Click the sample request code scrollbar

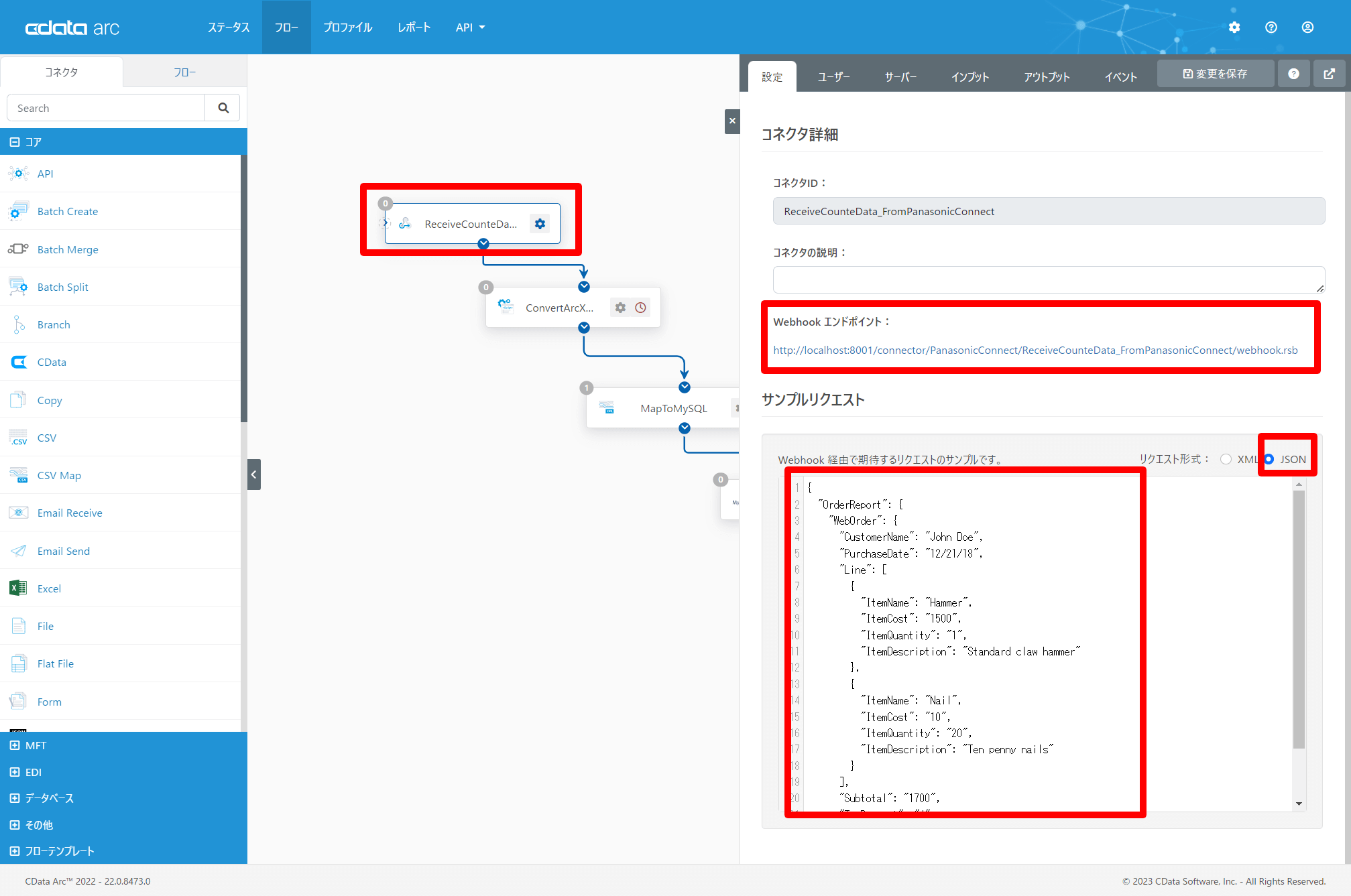coord(1299,619)
